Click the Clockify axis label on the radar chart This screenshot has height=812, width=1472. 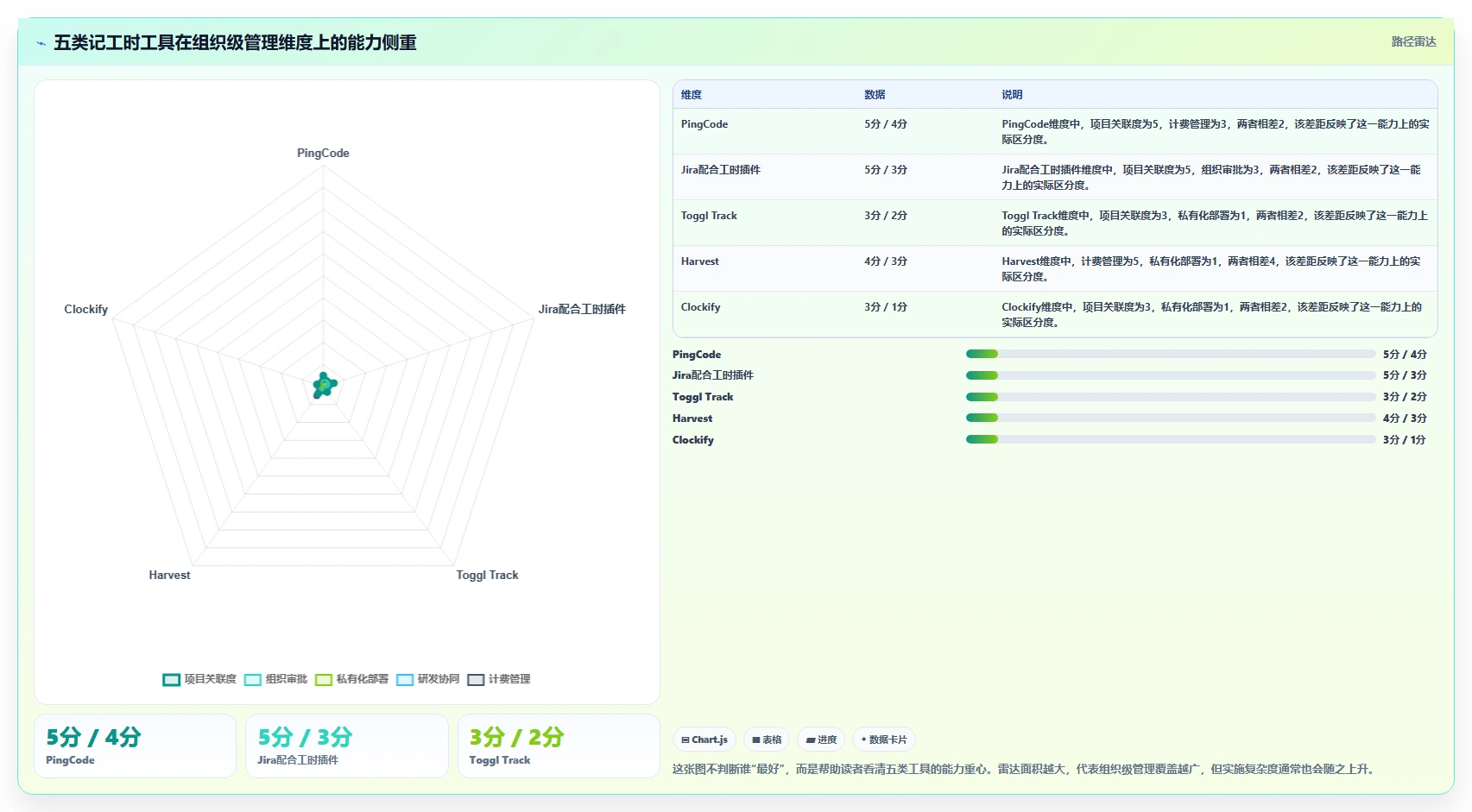(x=85, y=309)
